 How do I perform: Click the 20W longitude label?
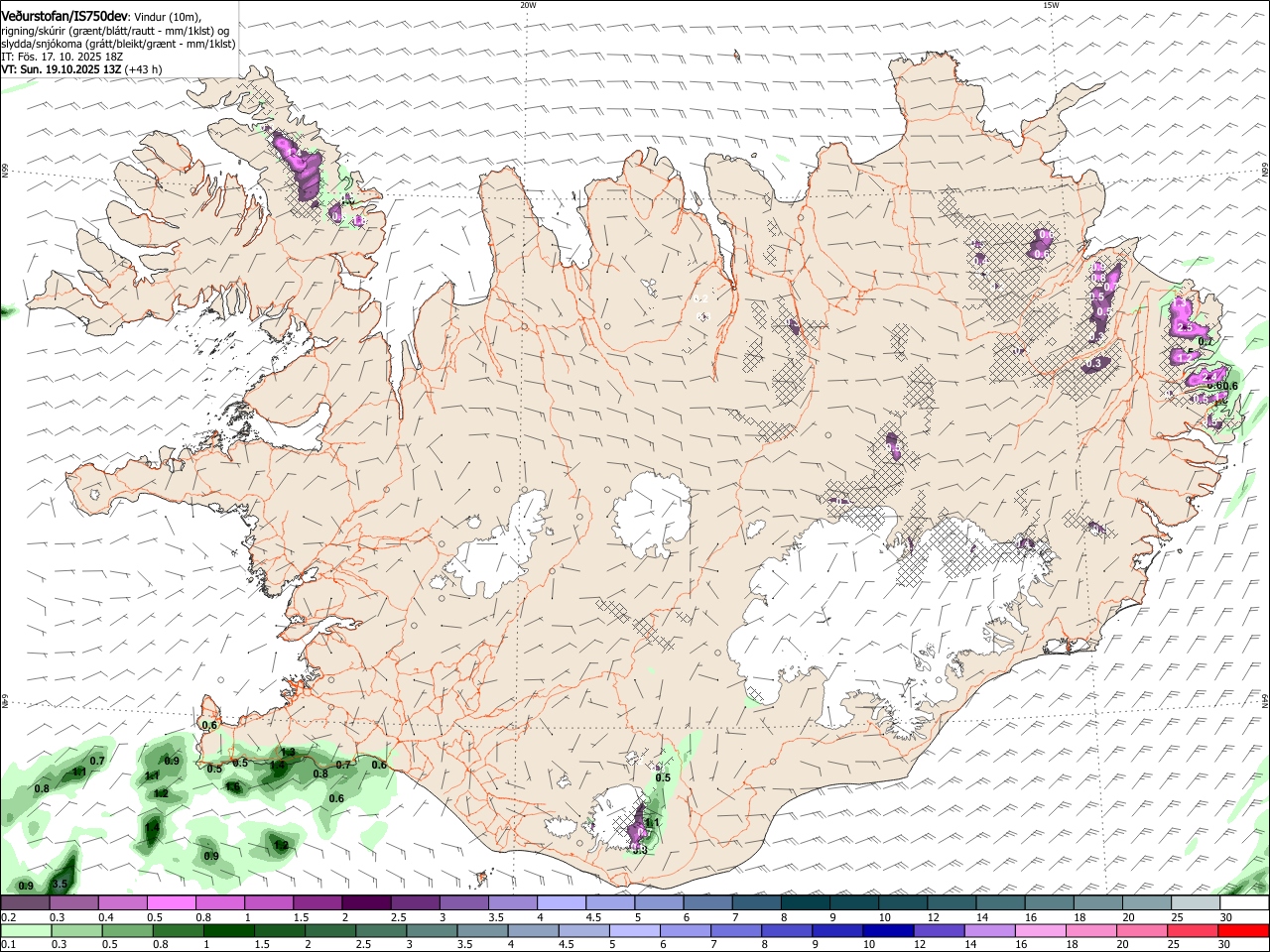coord(528,5)
